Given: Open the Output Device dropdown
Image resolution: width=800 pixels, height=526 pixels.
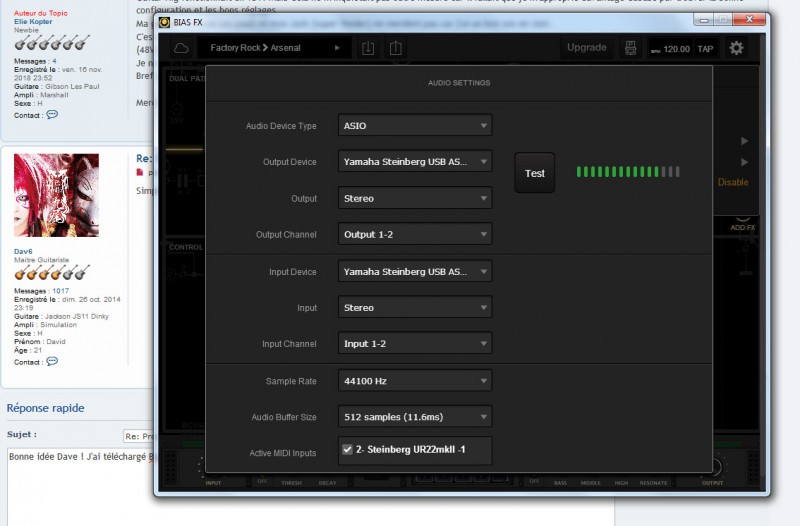Looking at the screenshot, I should (x=415, y=162).
